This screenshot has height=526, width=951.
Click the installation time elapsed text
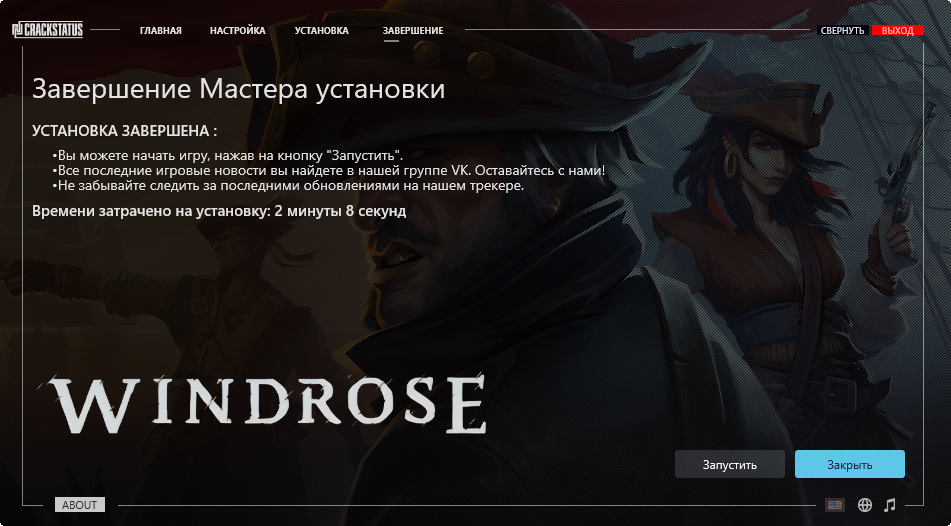click(219, 211)
